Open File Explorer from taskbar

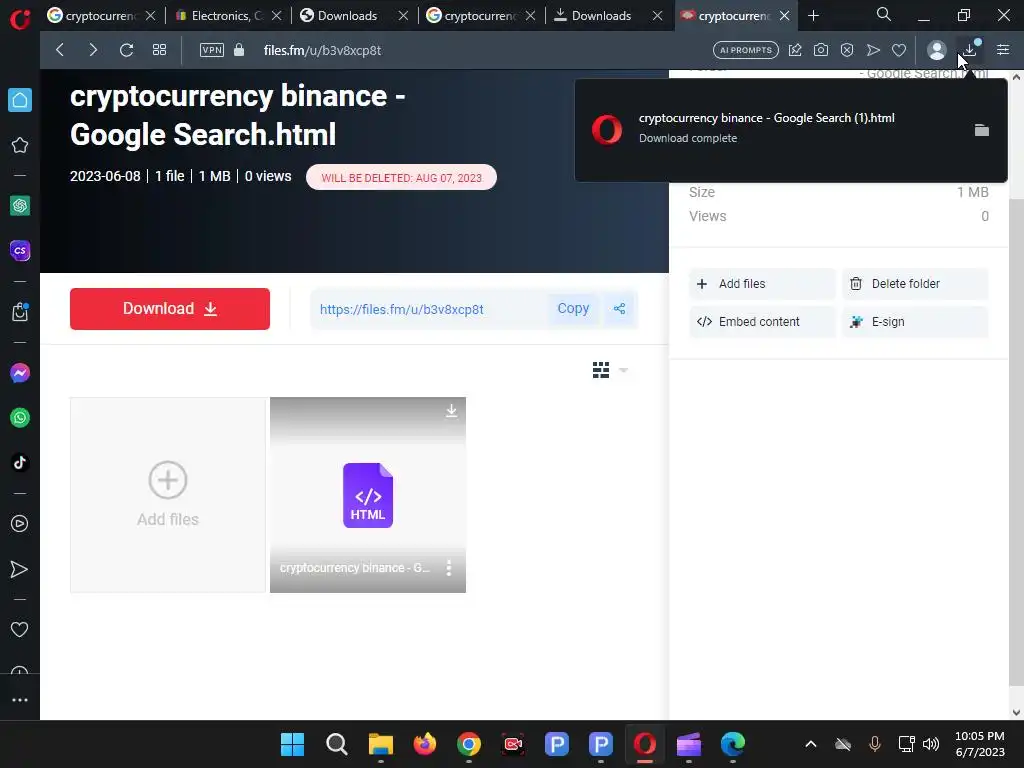(x=380, y=744)
